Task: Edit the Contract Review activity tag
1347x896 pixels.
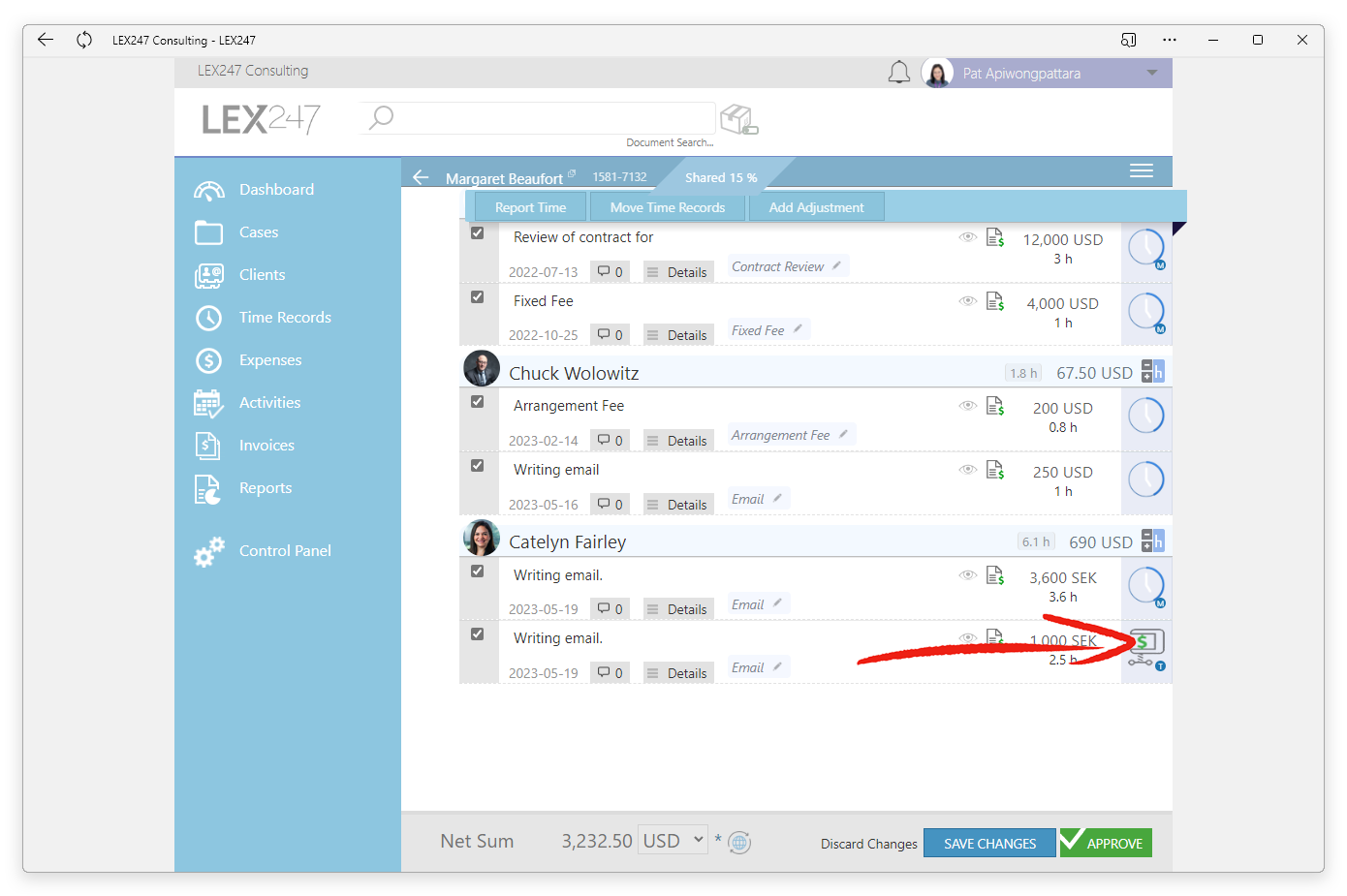Action: click(x=837, y=265)
